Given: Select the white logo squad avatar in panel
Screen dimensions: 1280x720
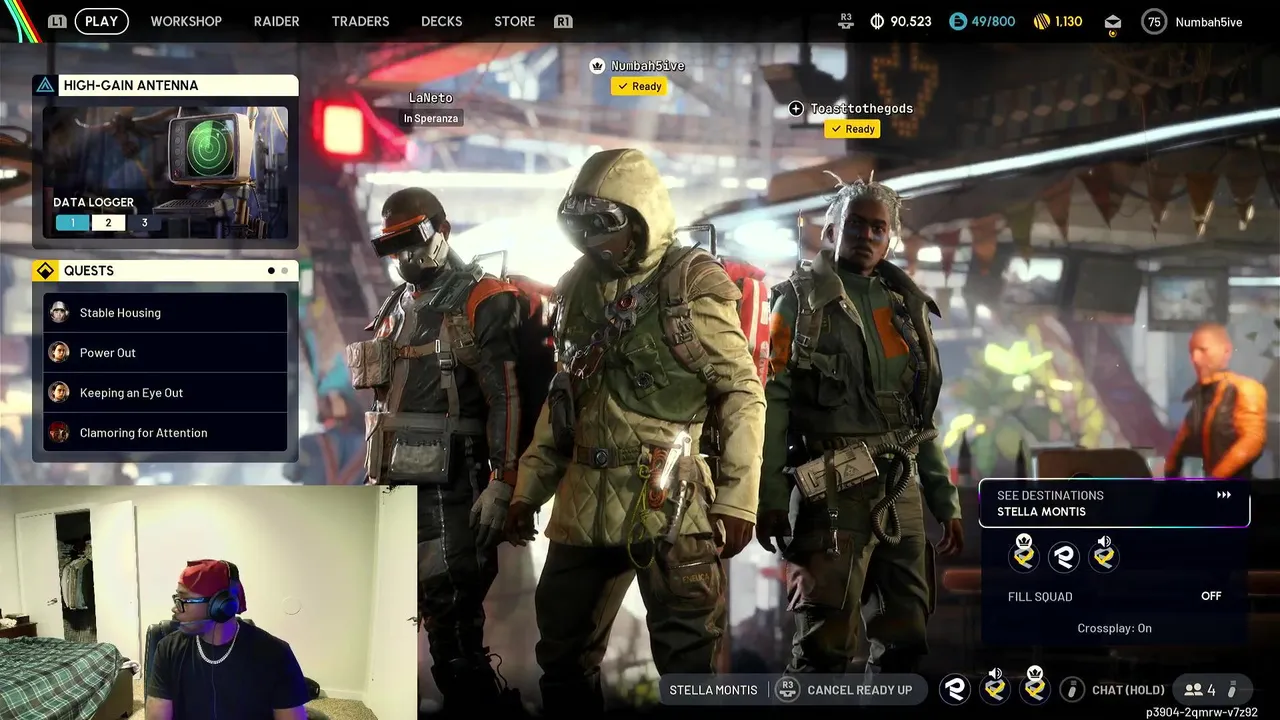Looking at the screenshot, I should [x=1064, y=557].
